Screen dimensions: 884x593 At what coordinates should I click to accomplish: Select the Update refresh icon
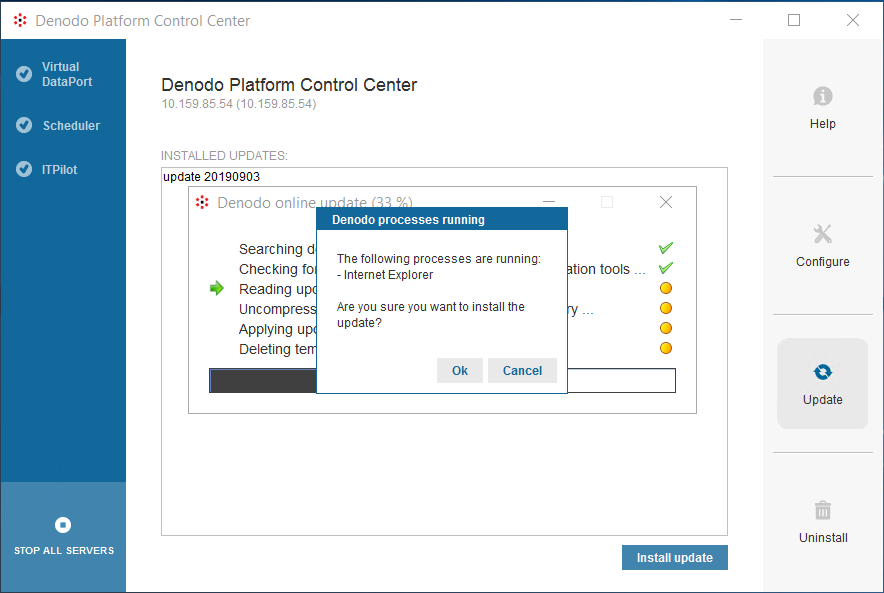tap(822, 372)
